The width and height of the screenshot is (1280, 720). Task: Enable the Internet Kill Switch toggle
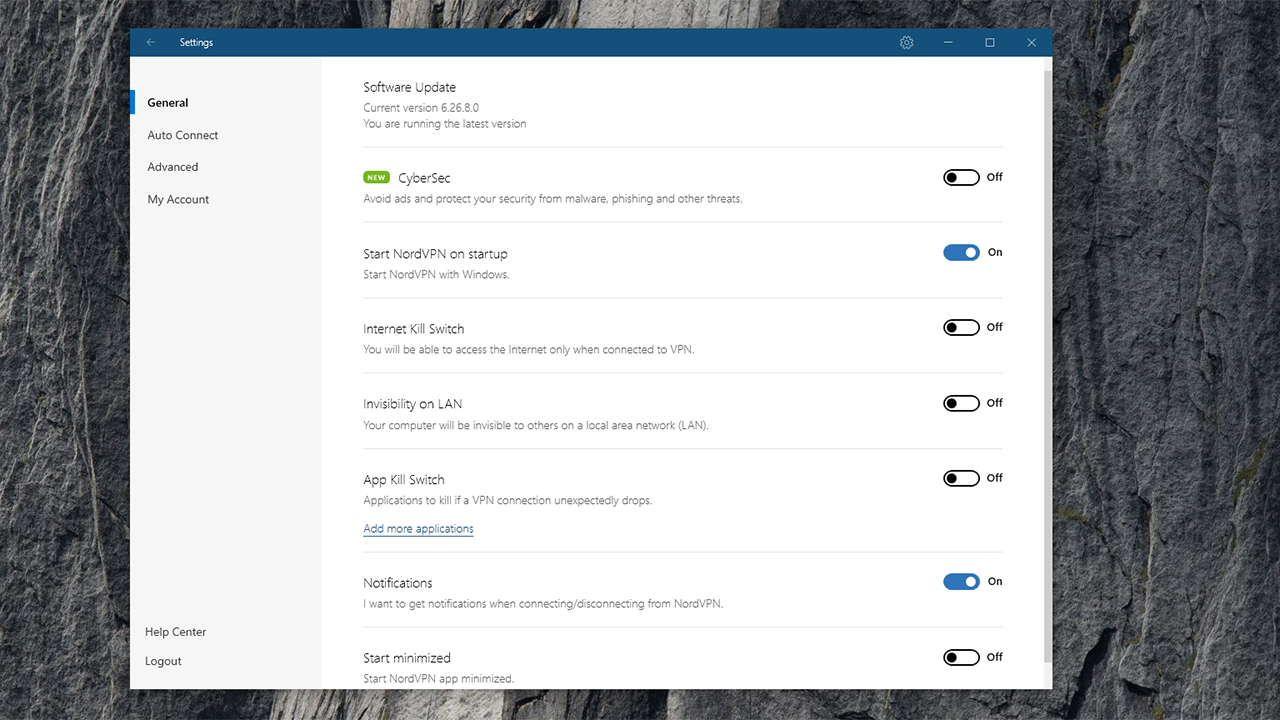[x=961, y=327]
